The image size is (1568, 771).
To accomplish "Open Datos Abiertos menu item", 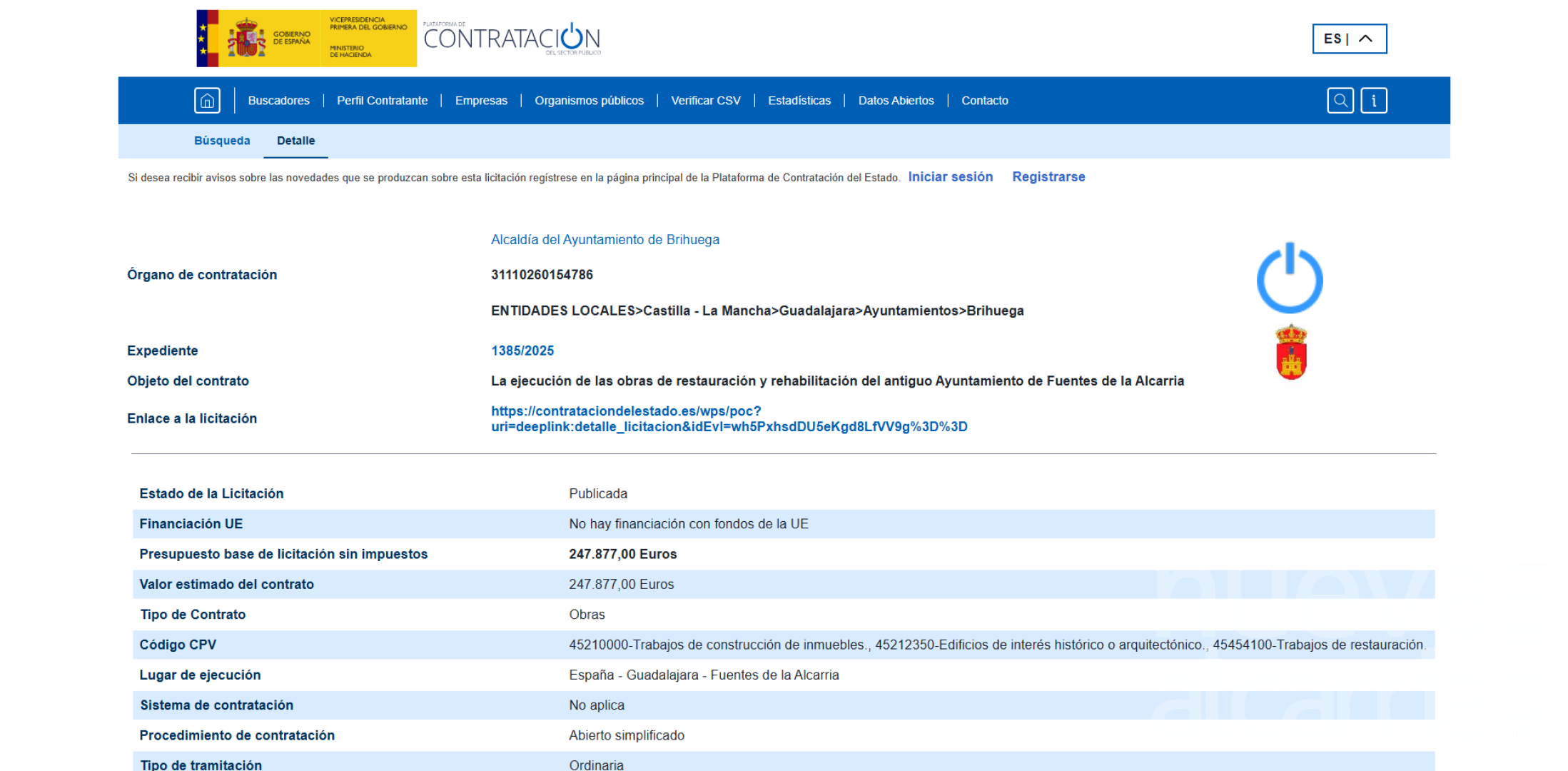I will point(896,101).
